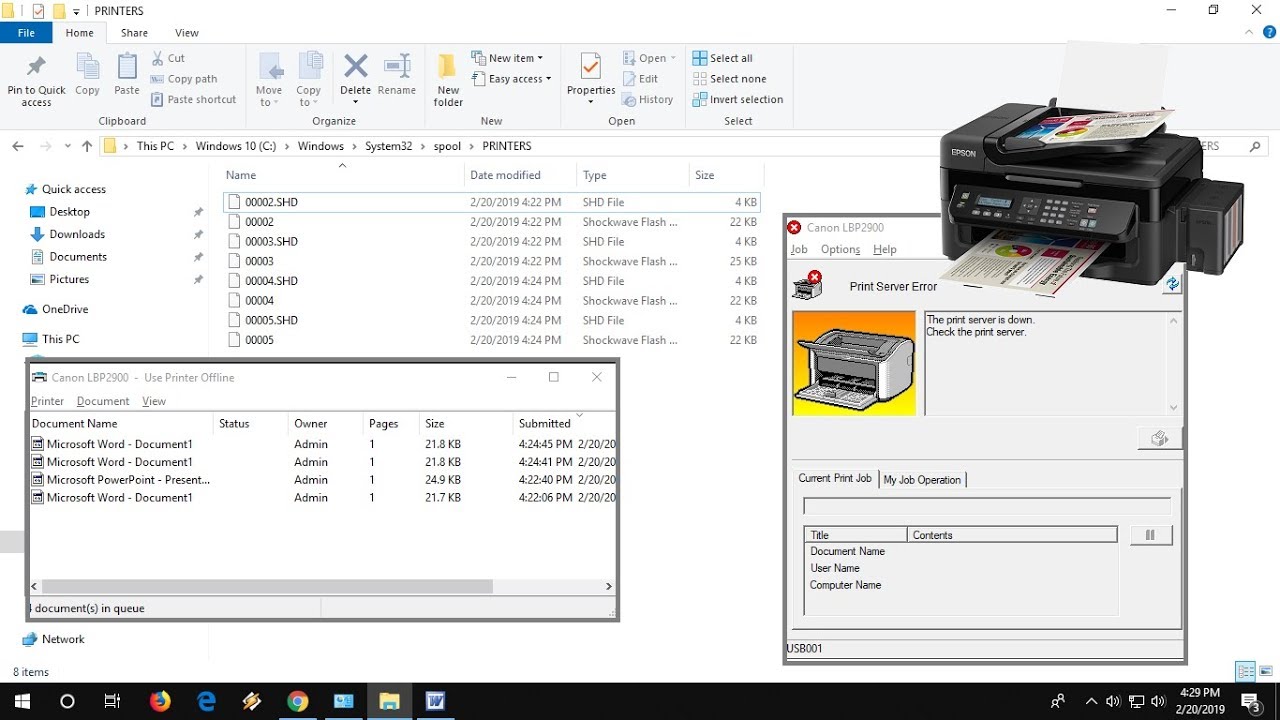The height and width of the screenshot is (720, 1280).
Task: Open the Windows Start menu
Action: (x=21, y=701)
